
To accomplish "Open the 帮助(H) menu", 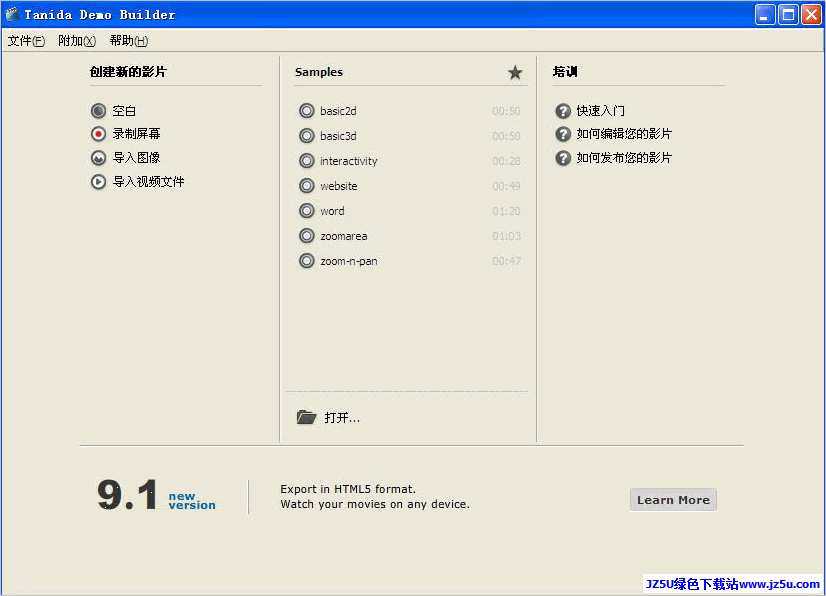I will pyautogui.click(x=129, y=41).
